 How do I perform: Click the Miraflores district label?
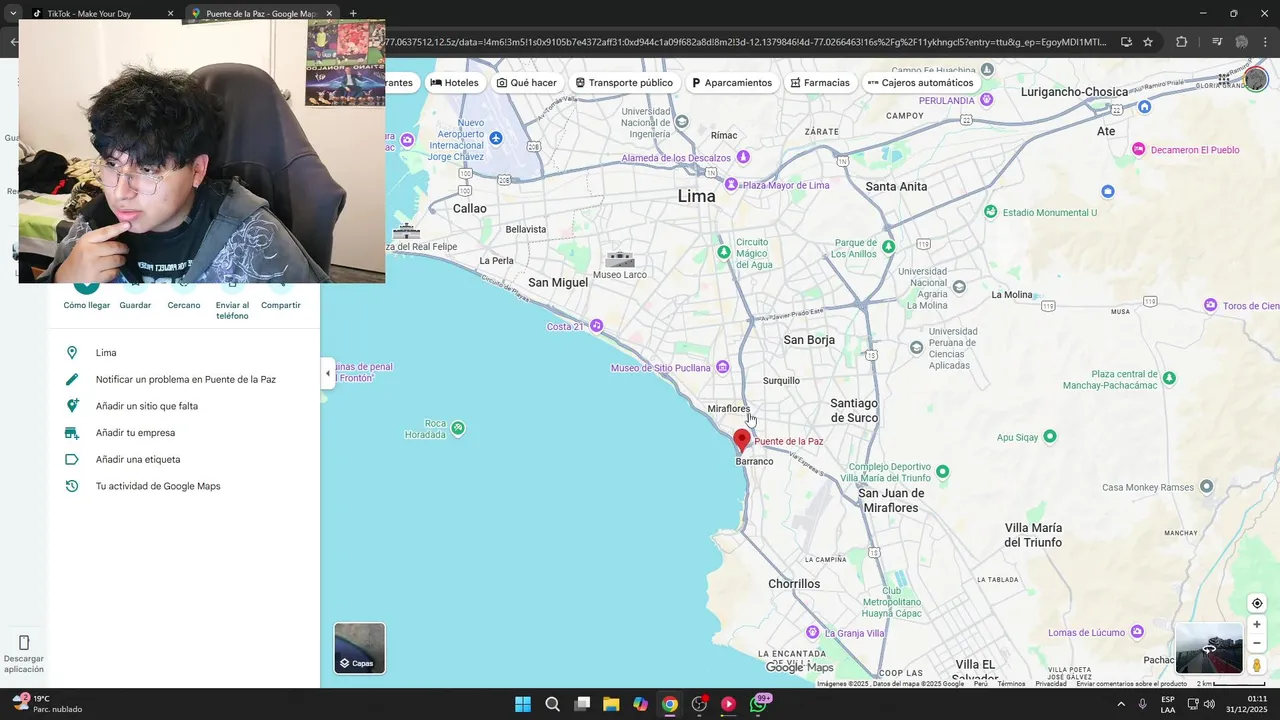pos(728,409)
